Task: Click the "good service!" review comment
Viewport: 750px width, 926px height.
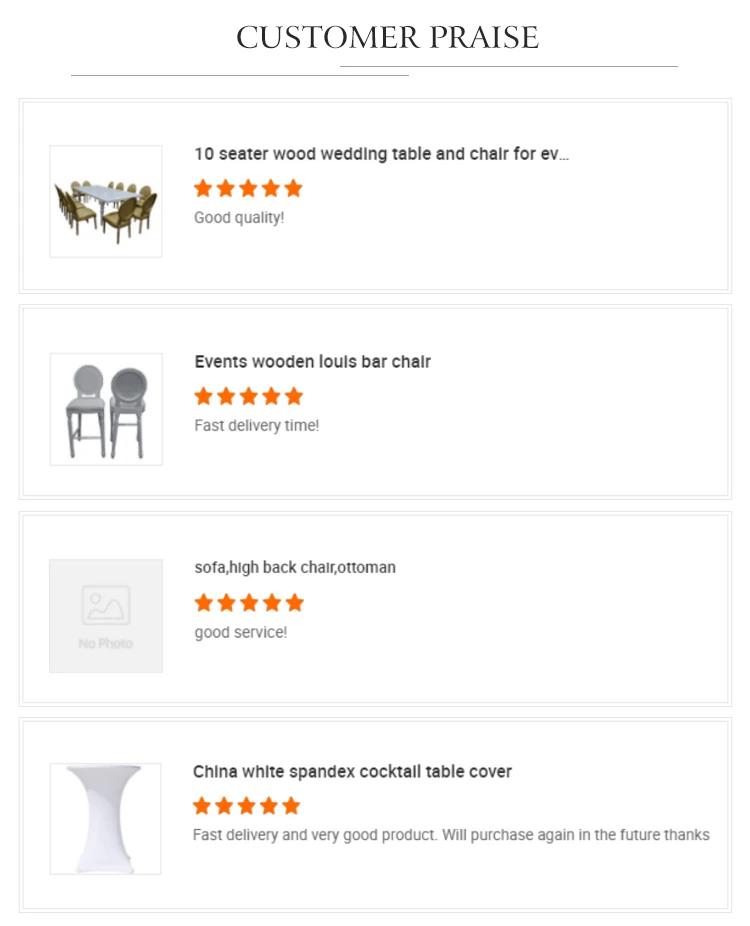Action: pyautogui.click(x=241, y=632)
